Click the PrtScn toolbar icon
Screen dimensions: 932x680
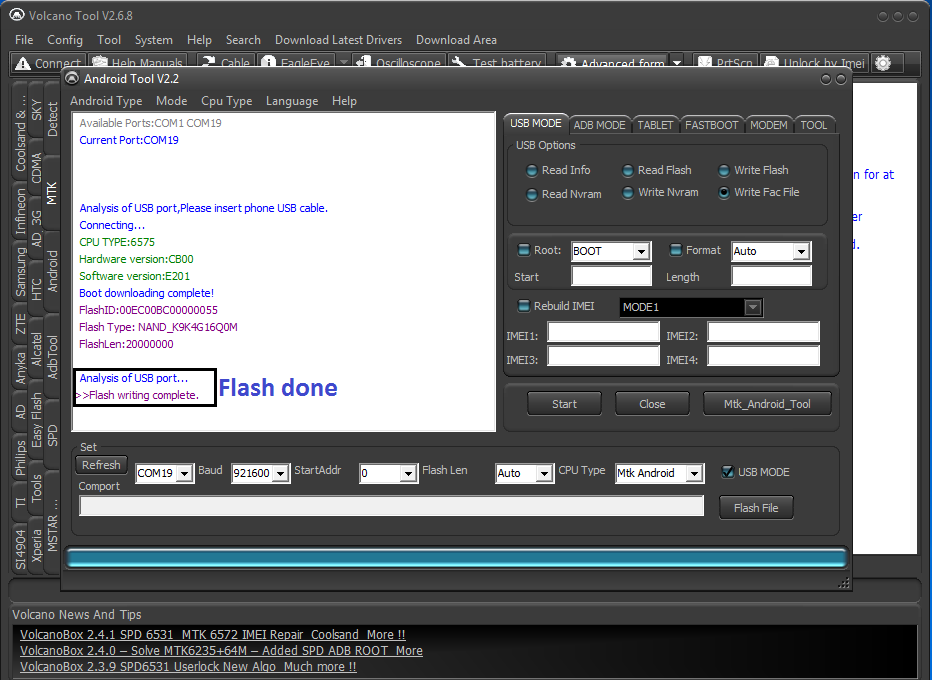(704, 63)
